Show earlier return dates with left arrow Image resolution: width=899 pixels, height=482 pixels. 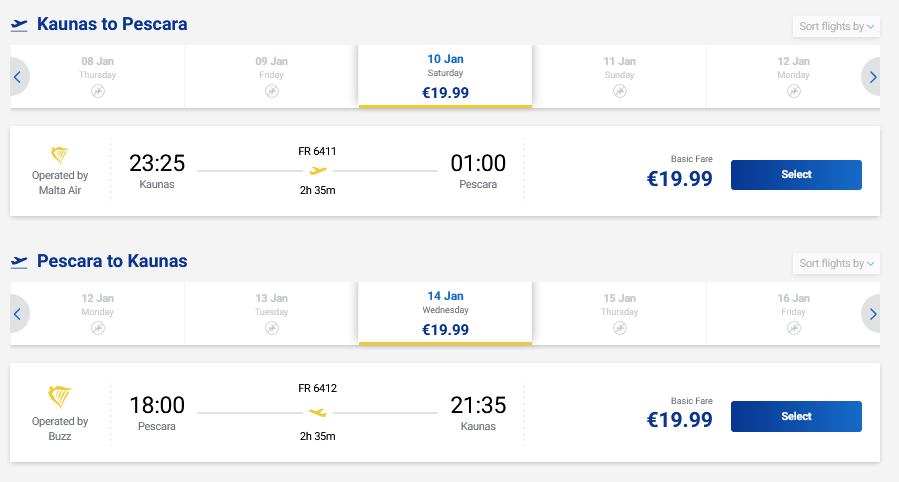(17, 314)
